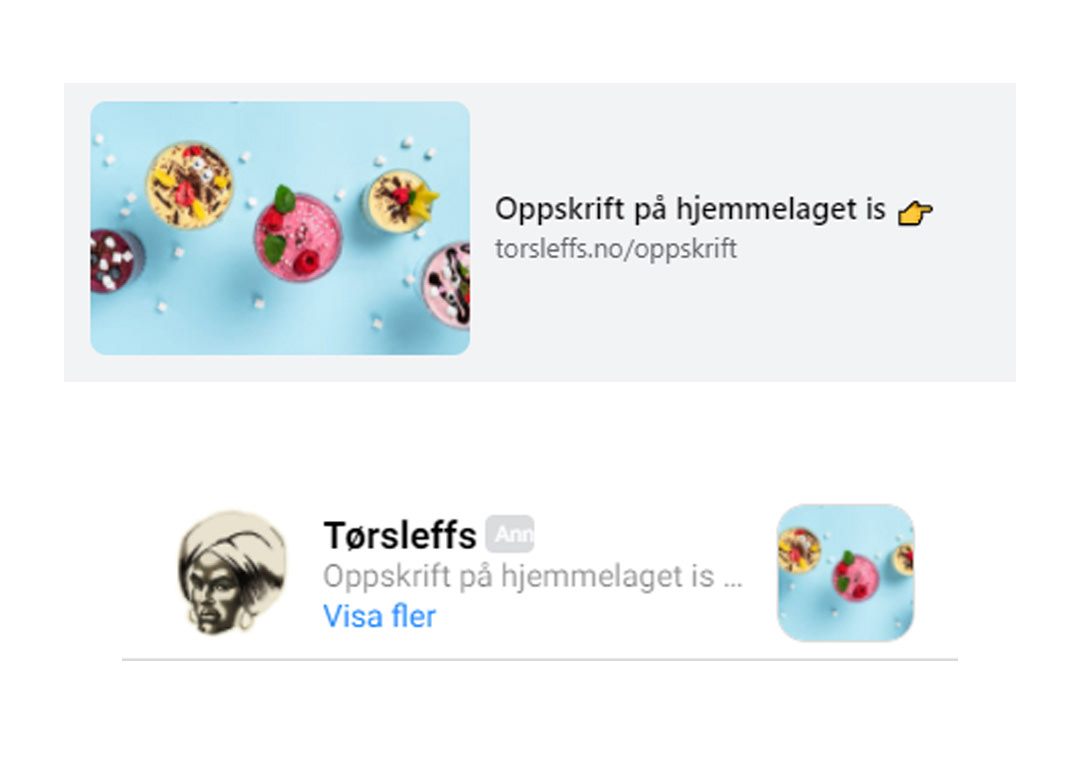The width and height of the screenshot is (1080, 770).
Task: Open the small square desserts thumbnail
Action: [845, 573]
